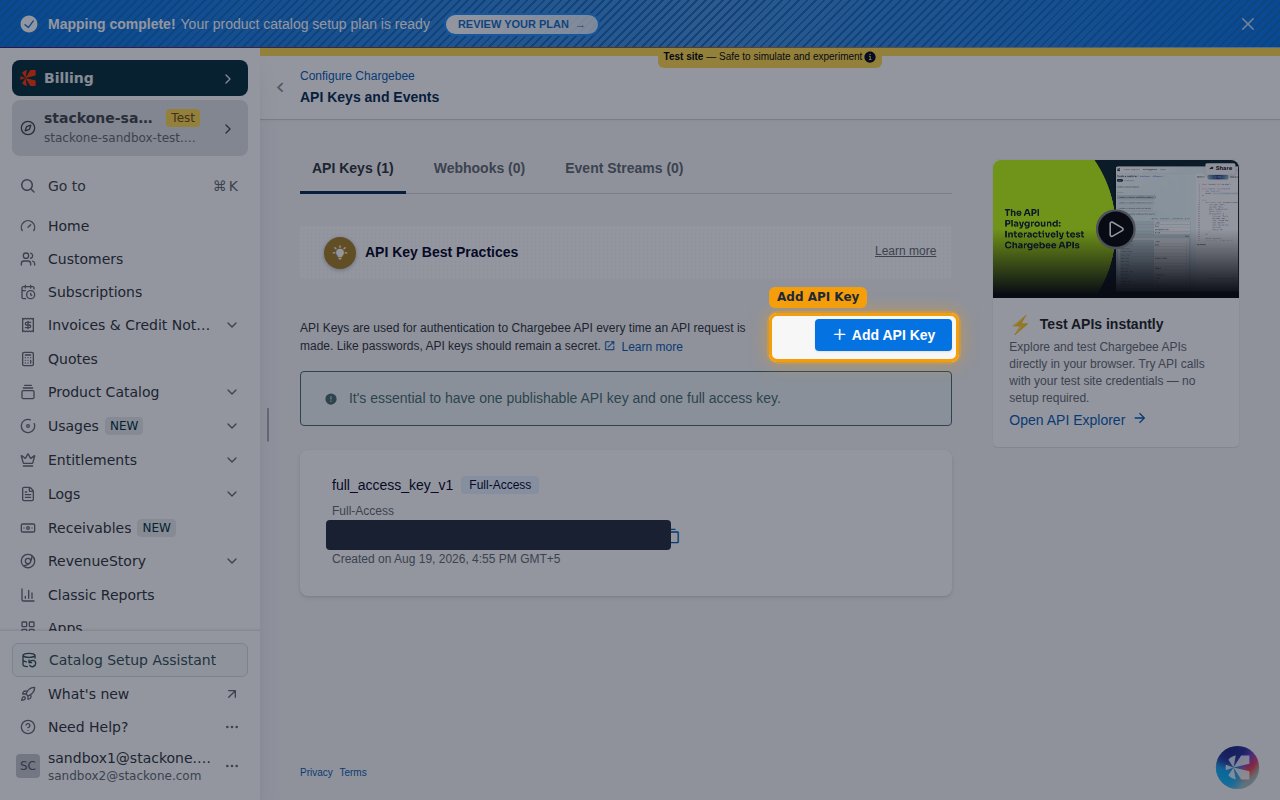Click the key creation date text
Image resolution: width=1280 pixels, height=800 pixels.
pyautogui.click(x=446, y=559)
